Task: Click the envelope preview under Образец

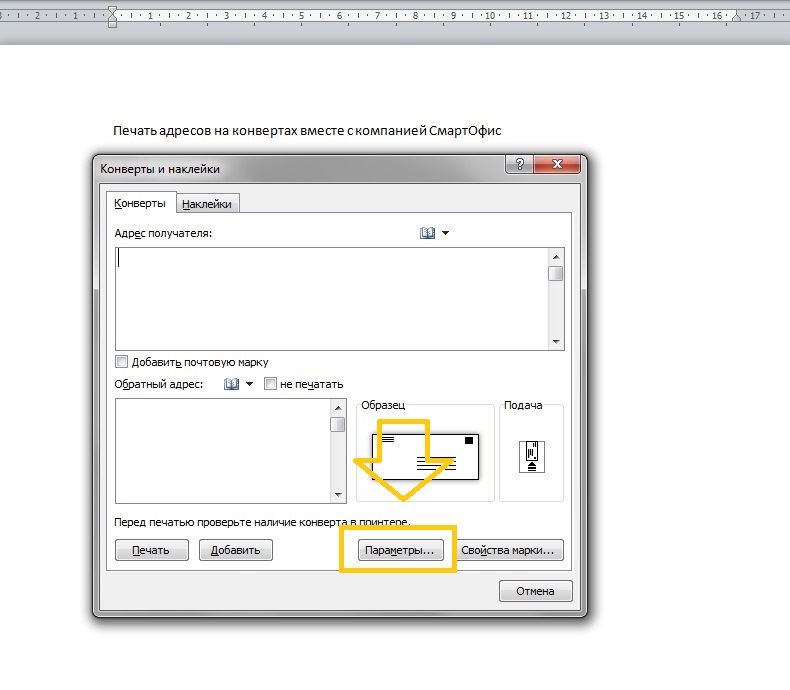Action: (x=425, y=455)
